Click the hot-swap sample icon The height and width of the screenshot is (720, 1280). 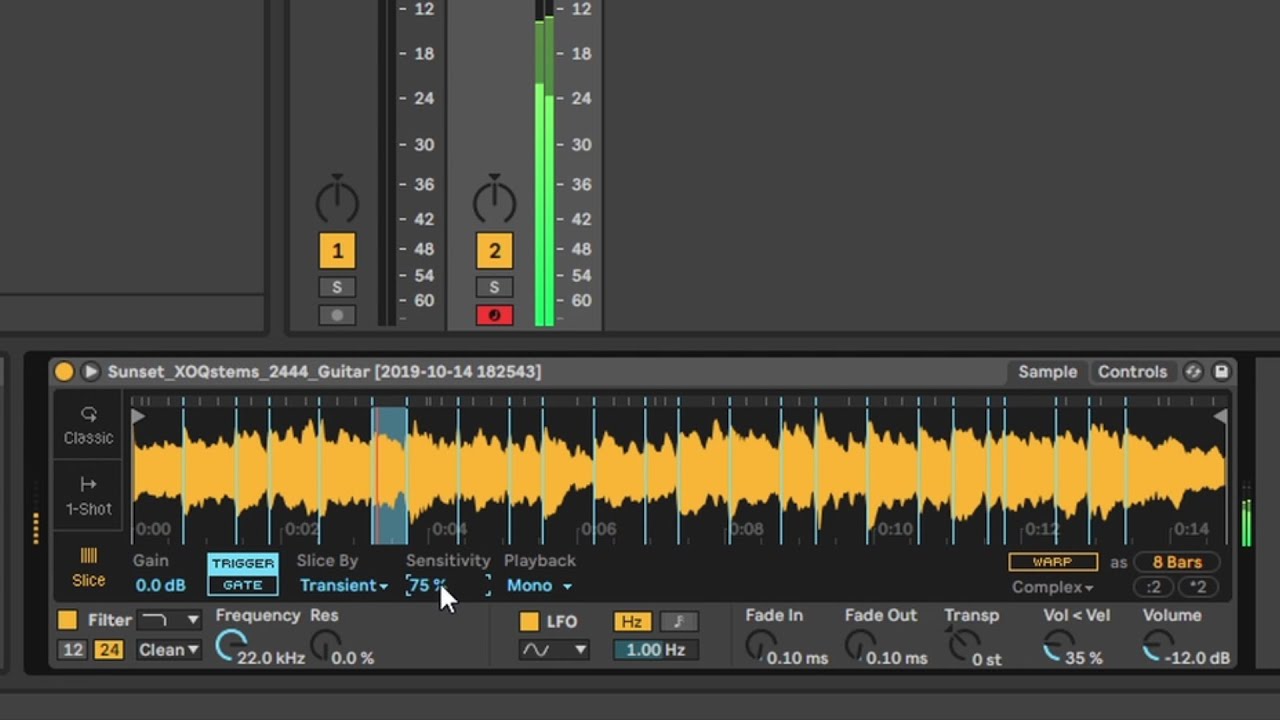[x=1193, y=372]
